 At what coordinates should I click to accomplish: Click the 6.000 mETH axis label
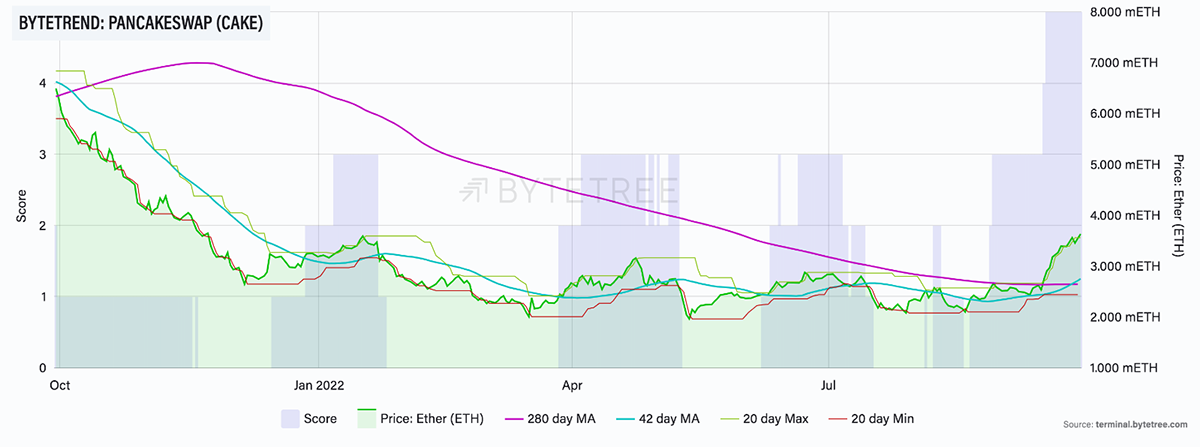tap(1123, 114)
